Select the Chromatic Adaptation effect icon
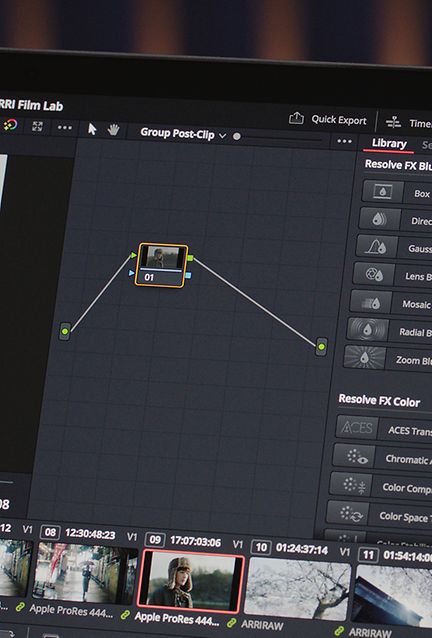This screenshot has height=638, width=432. coord(353,456)
